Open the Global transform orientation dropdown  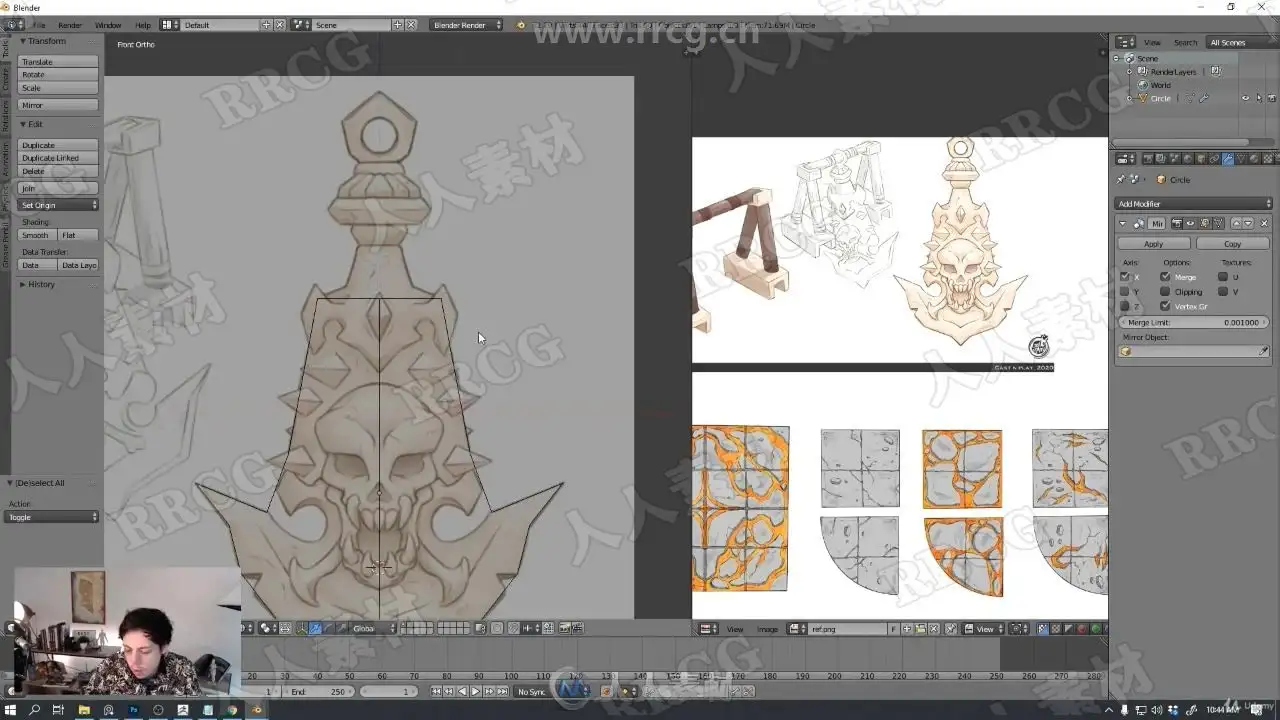tap(373, 628)
